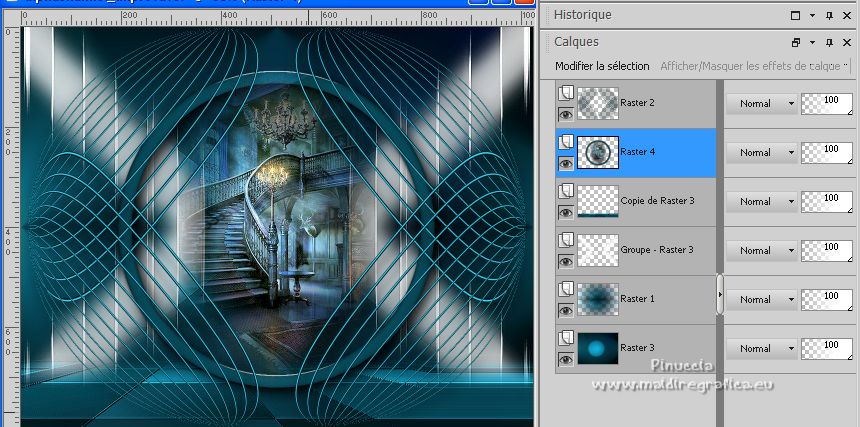Click vertical ruler beside the canvas
Viewport: 860px width, 427px height.
click(12, 226)
